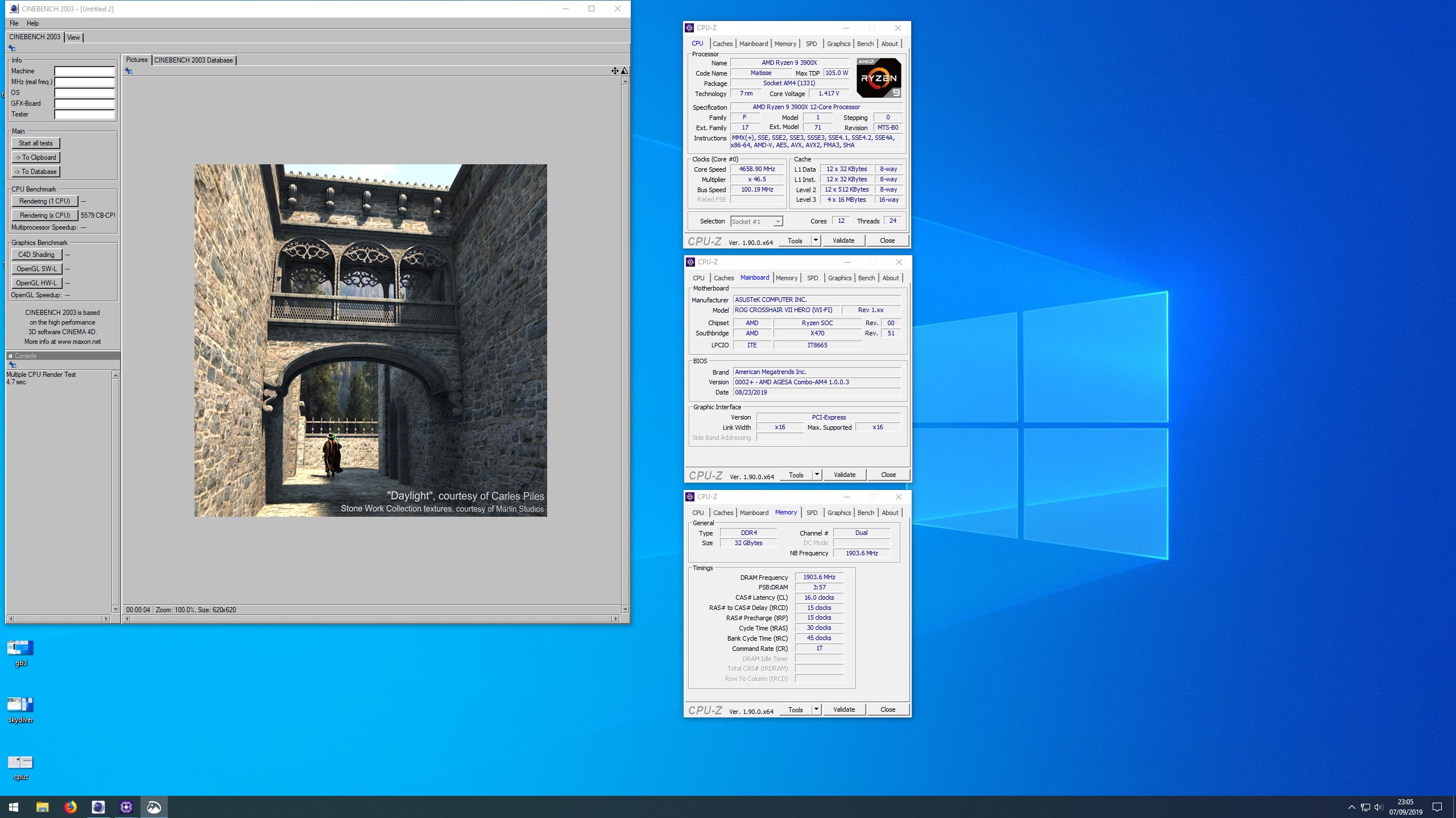The image size is (1456, 818).
Task: Click Start all tests button
Action: (36, 143)
